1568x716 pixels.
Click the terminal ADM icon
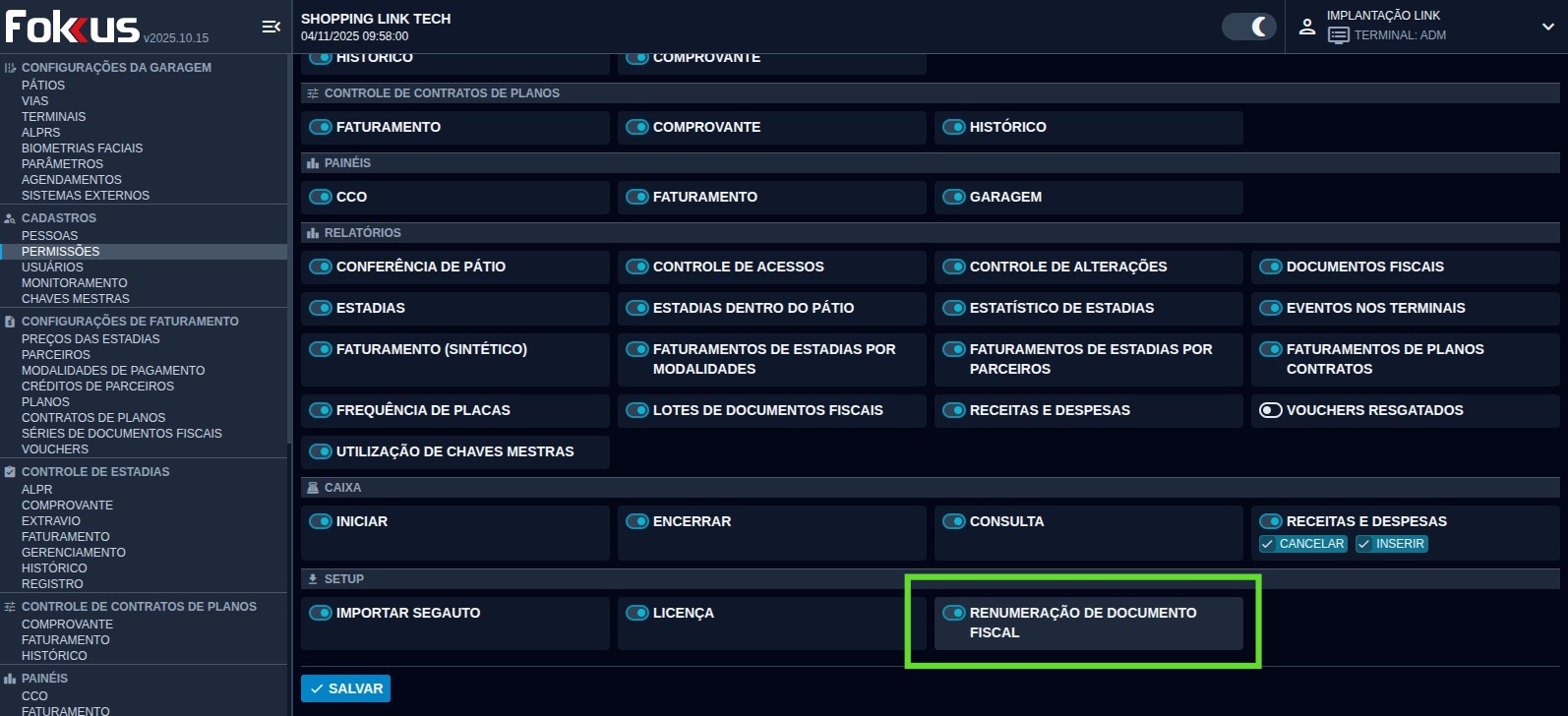(x=1338, y=35)
